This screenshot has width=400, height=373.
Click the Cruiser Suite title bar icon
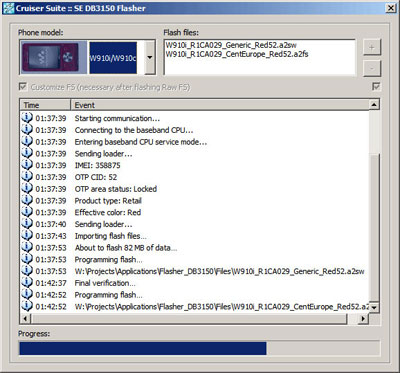point(8,8)
